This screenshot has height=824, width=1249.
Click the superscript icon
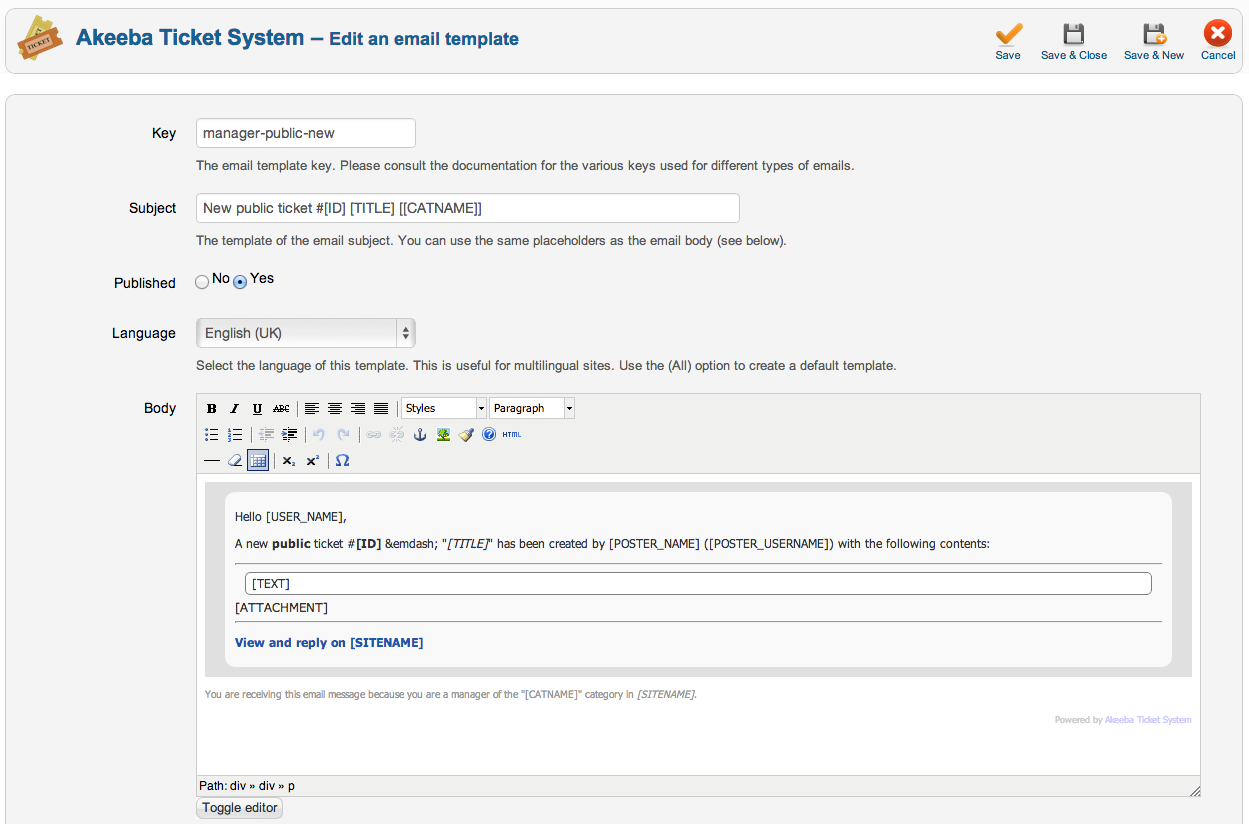313,461
